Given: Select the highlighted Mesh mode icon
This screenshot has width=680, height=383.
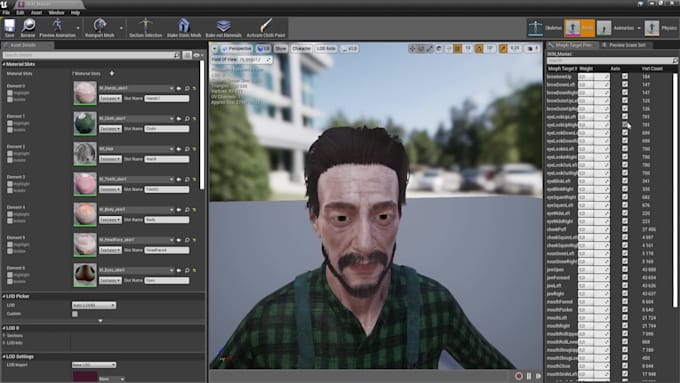Looking at the screenshot, I should point(572,28).
